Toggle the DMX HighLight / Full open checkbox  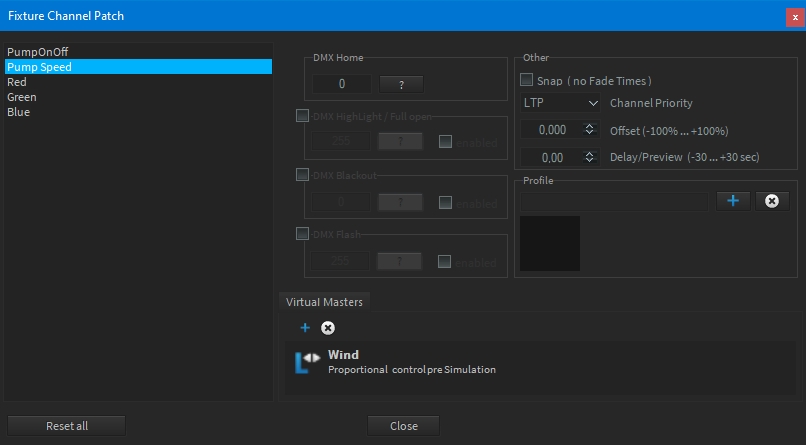coord(303,116)
